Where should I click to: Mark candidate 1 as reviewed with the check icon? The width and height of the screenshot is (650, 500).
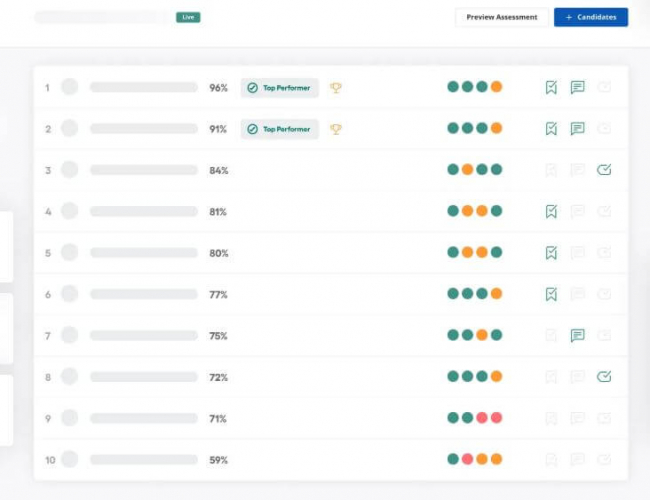click(604, 87)
